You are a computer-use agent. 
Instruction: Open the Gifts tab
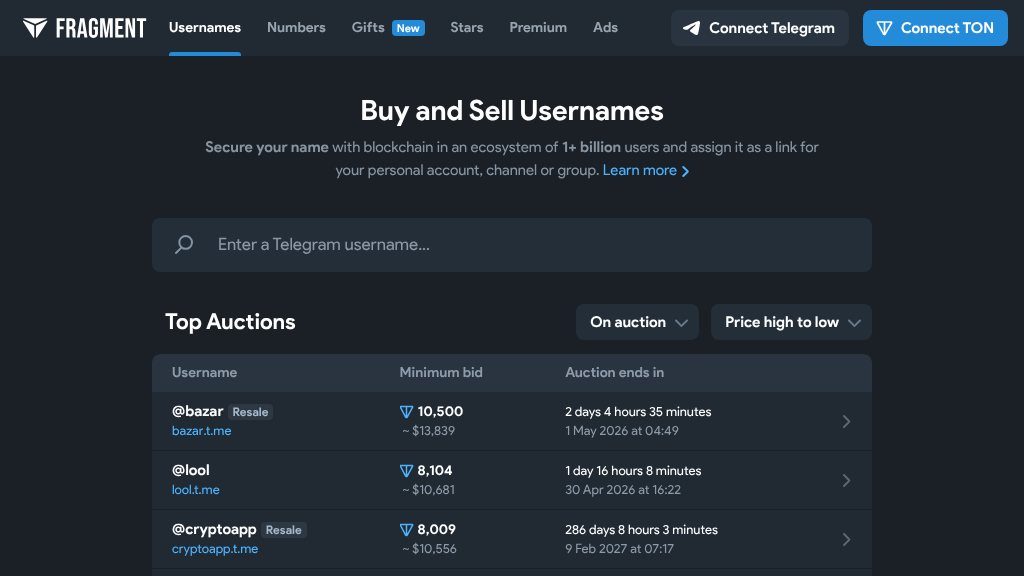point(368,27)
